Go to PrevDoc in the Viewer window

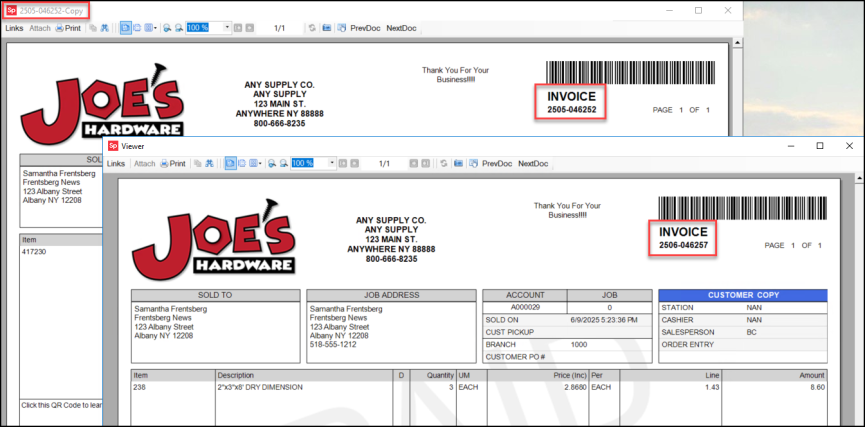(496, 163)
